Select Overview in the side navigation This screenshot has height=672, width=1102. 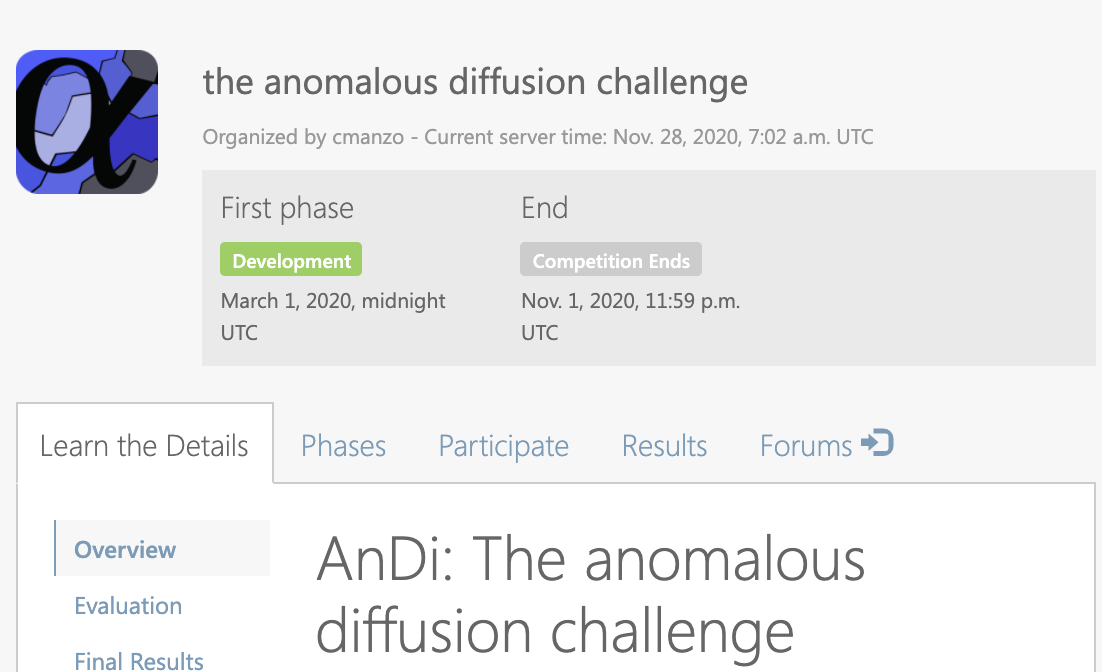click(125, 549)
